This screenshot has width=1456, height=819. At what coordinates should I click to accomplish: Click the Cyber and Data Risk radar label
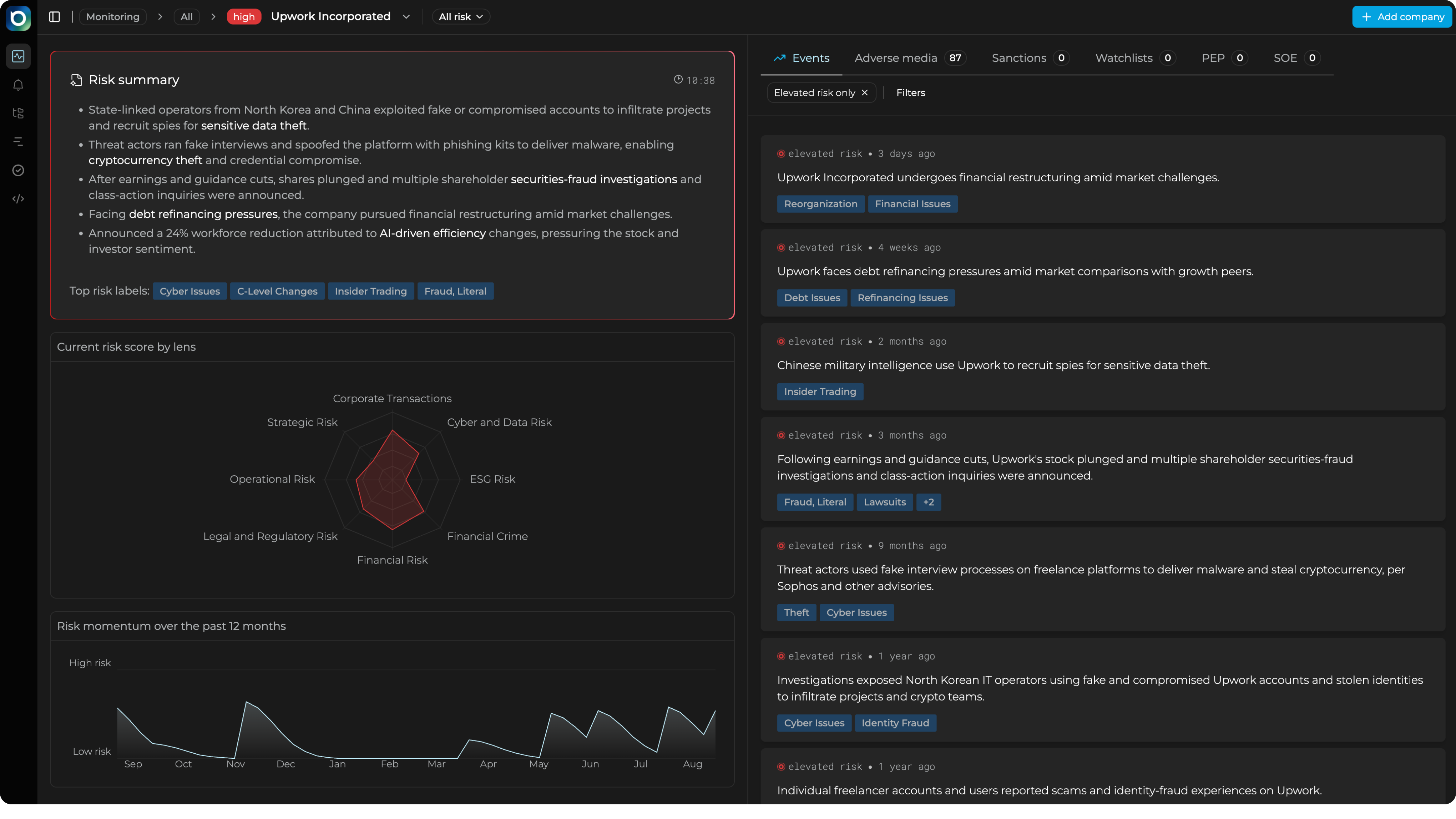[499, 422]
